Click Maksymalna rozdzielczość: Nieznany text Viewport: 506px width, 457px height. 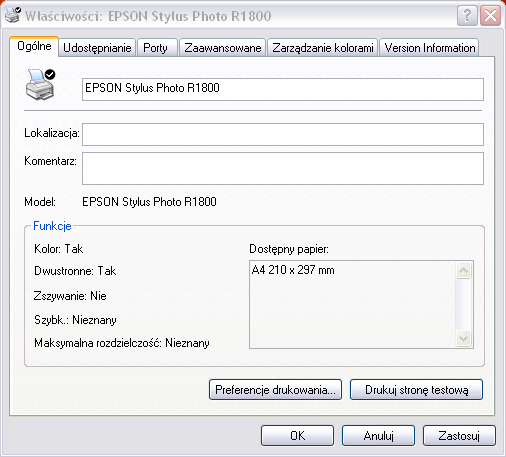point(122,343)
